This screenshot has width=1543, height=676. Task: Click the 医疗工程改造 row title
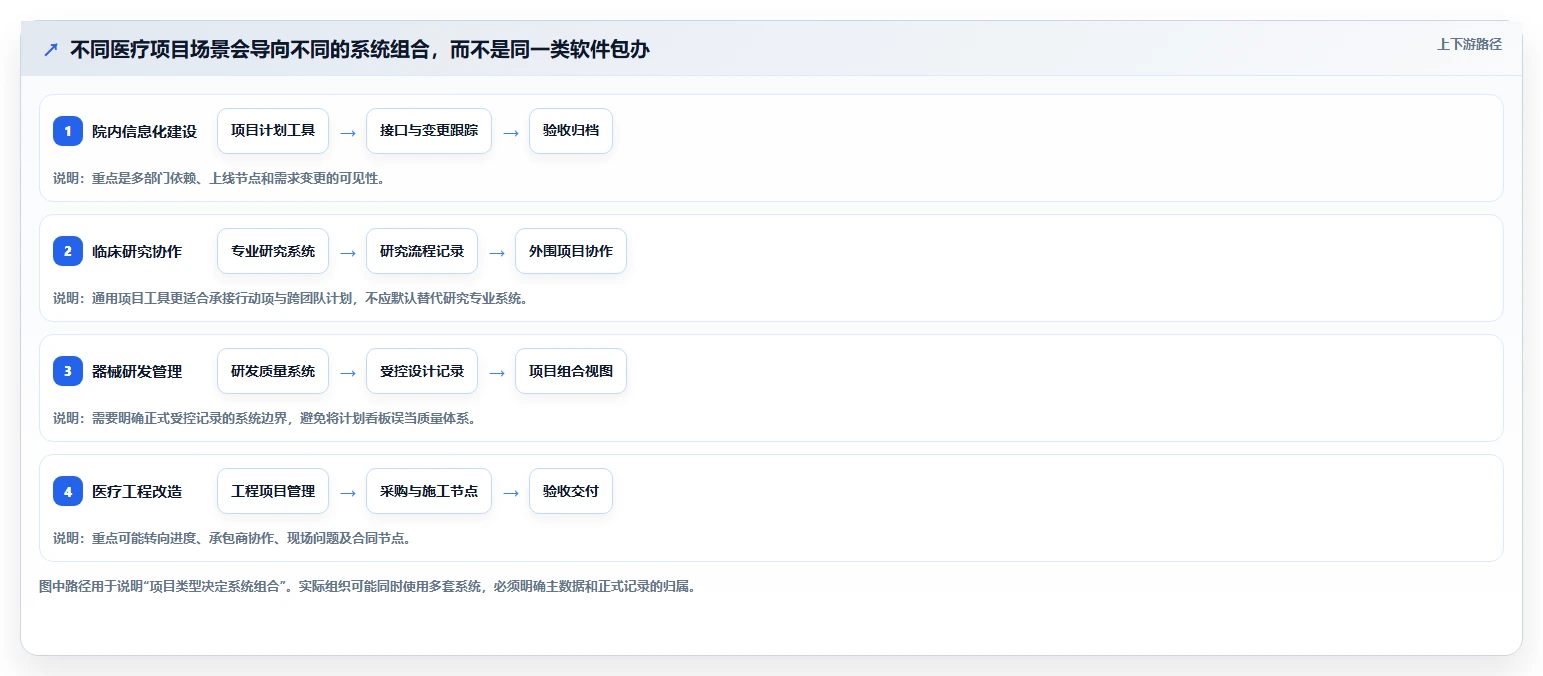tap(137, 491)
